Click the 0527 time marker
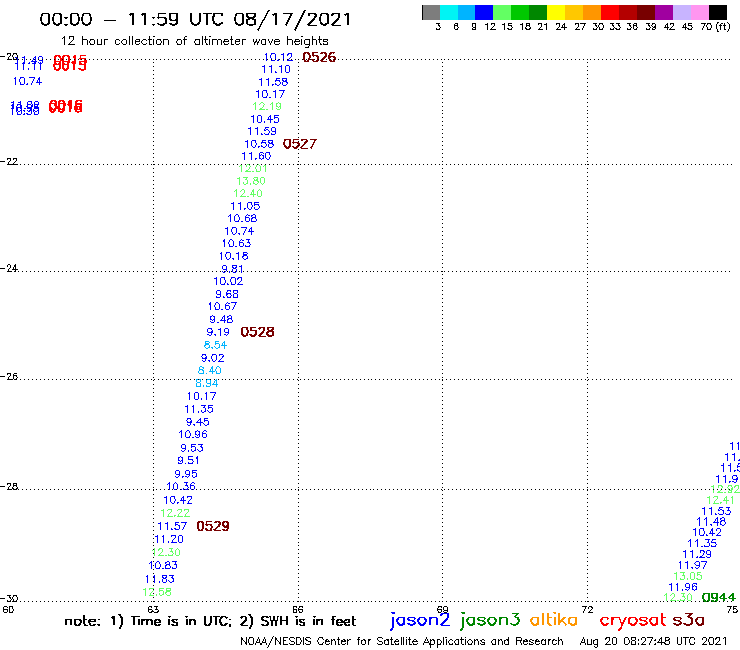Image resolution: width=740 pixels, height=650 pixels. click(x=300, y=144)
